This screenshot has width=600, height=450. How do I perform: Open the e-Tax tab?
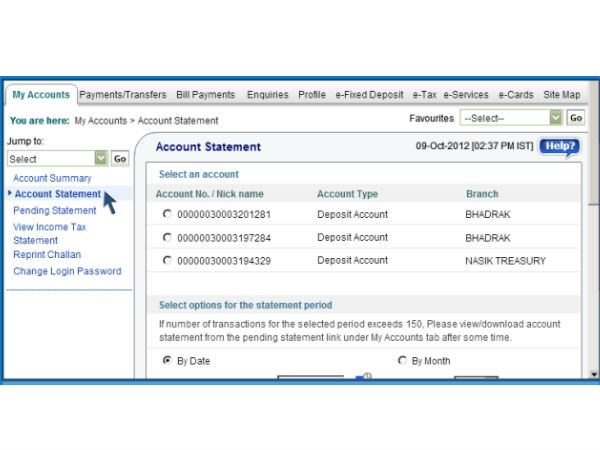(x=424, y=95)
